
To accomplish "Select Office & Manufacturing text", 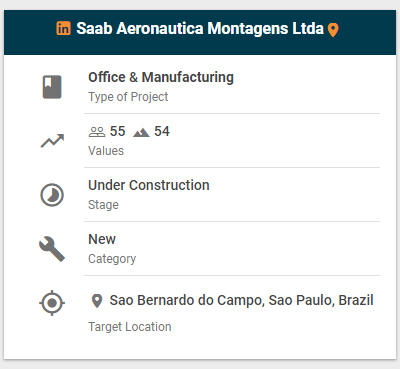I will [x=161, y=77].
